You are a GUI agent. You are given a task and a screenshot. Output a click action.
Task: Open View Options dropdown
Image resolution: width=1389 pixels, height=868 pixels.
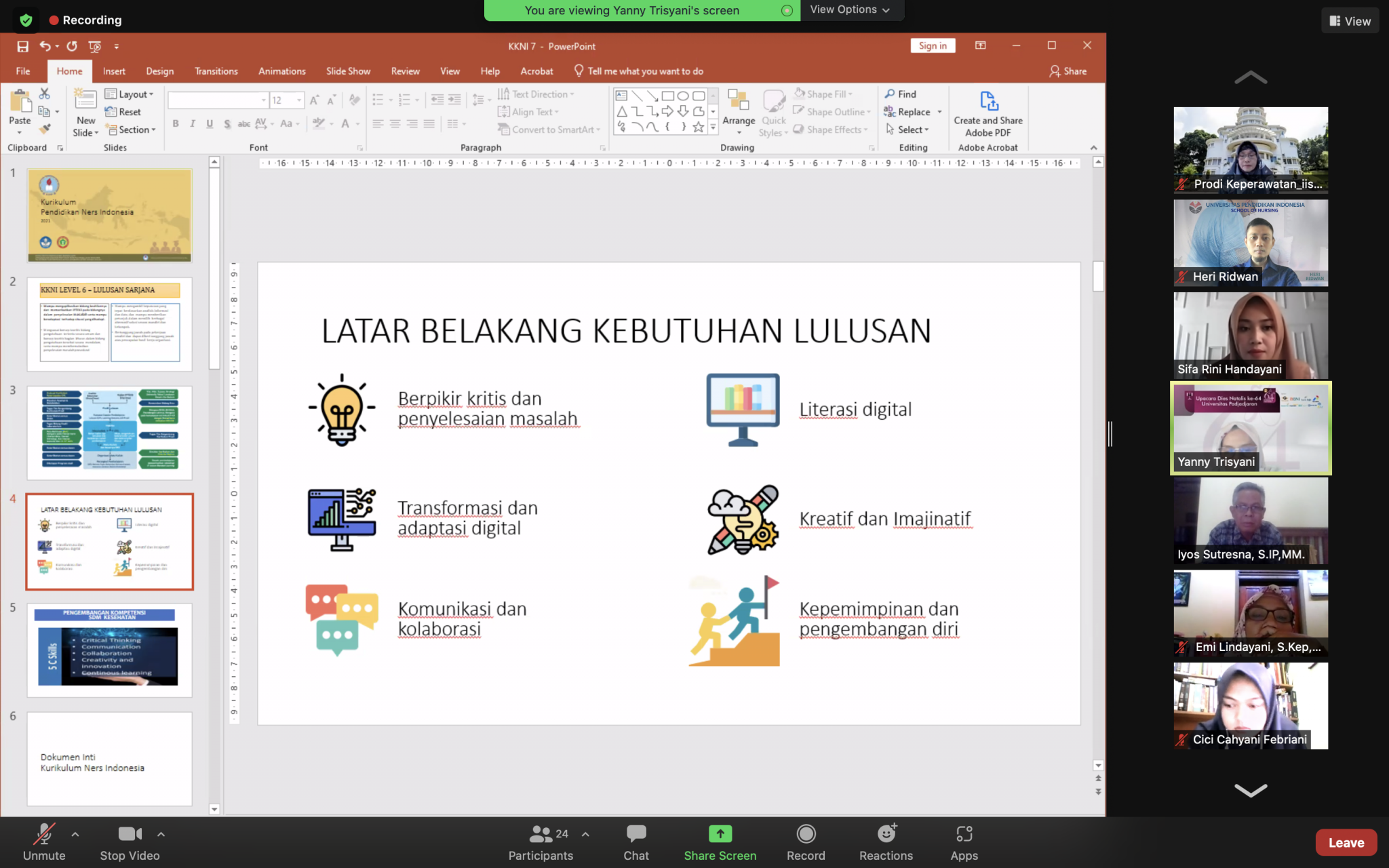pyautogui.click(x=850, y=9)
